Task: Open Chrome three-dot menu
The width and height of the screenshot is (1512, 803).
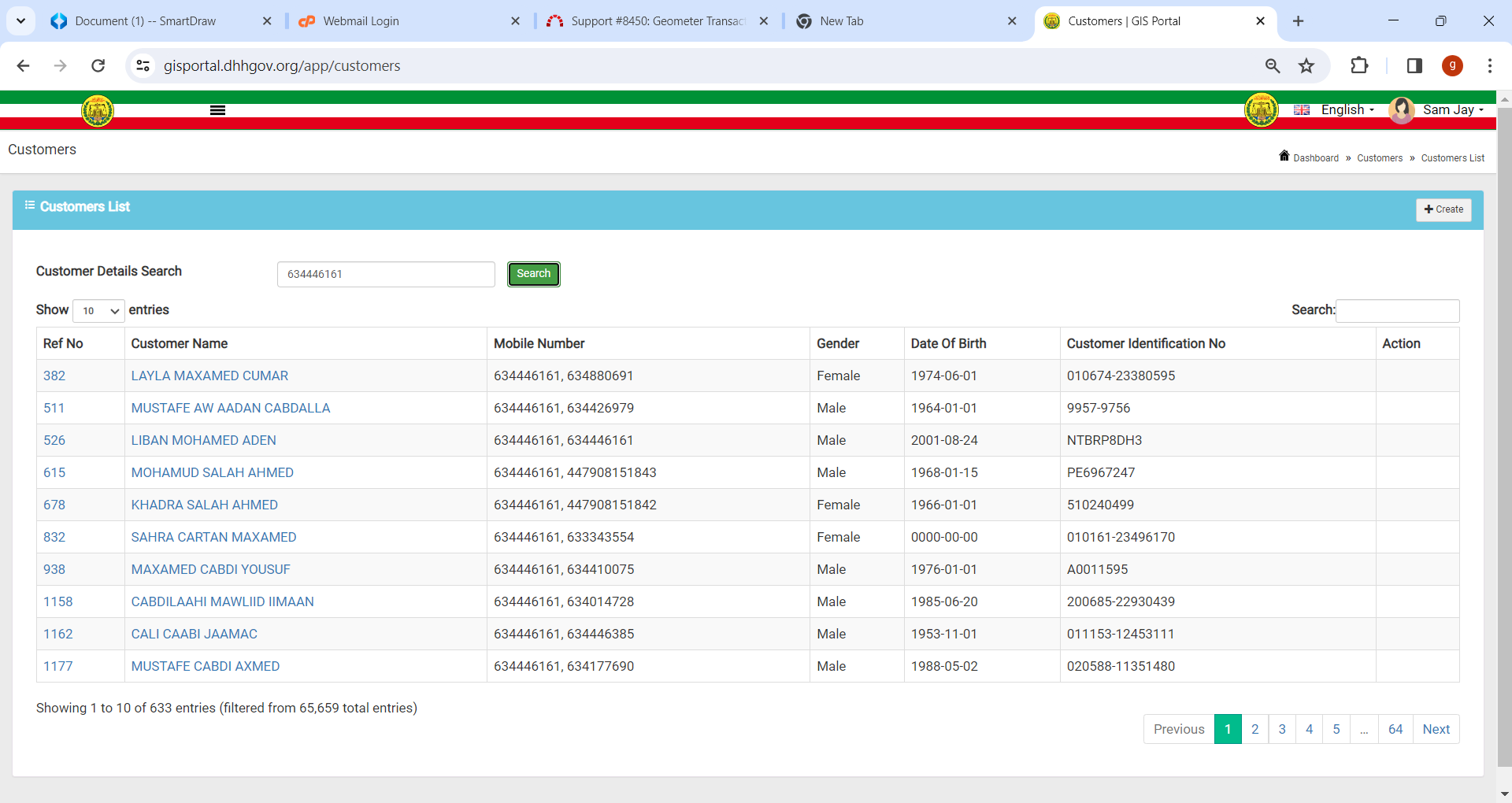Action: click(x=1489, y=65)
